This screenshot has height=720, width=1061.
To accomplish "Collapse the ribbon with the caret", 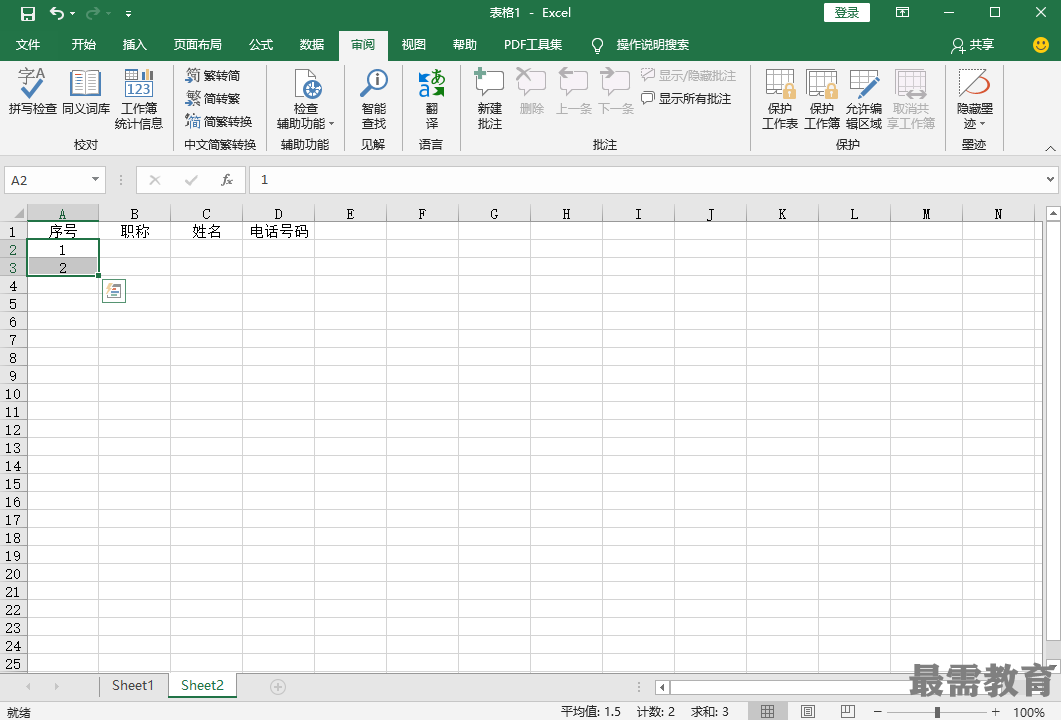I will point(1050,148).
